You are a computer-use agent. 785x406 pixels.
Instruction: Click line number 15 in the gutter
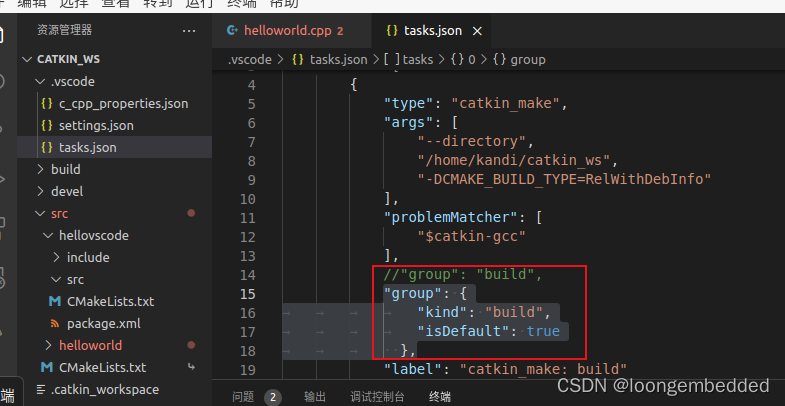pos(247,294)
